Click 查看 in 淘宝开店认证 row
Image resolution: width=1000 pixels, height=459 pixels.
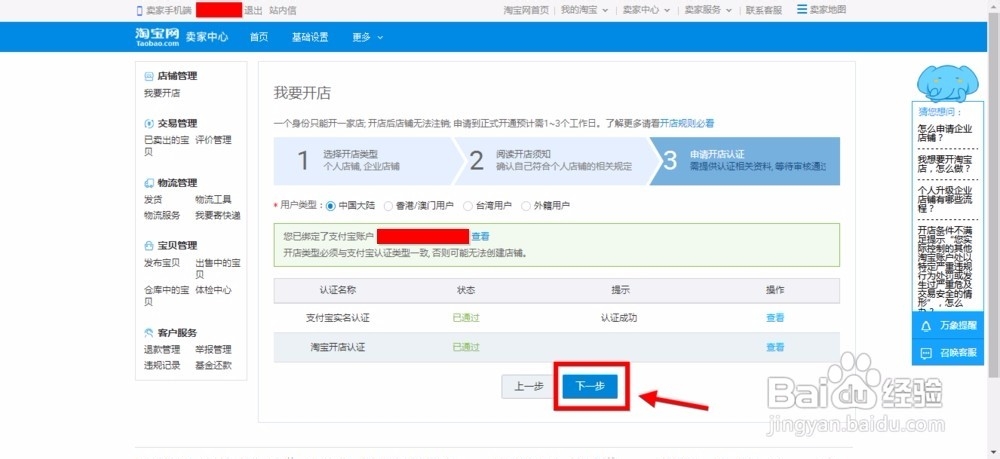775,347
